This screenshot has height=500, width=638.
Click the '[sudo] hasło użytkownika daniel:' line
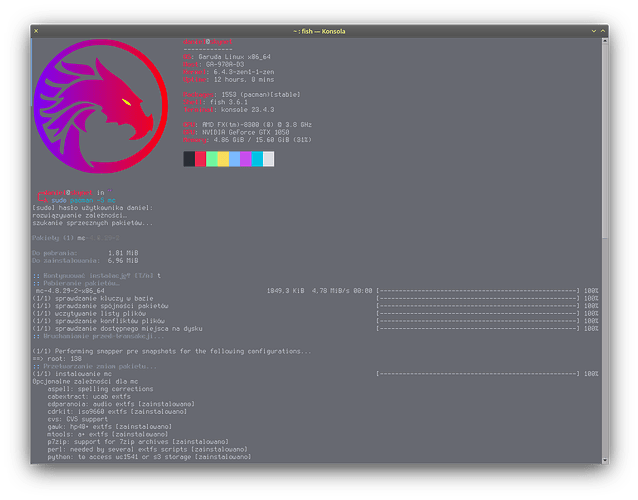tap(93, 208)
